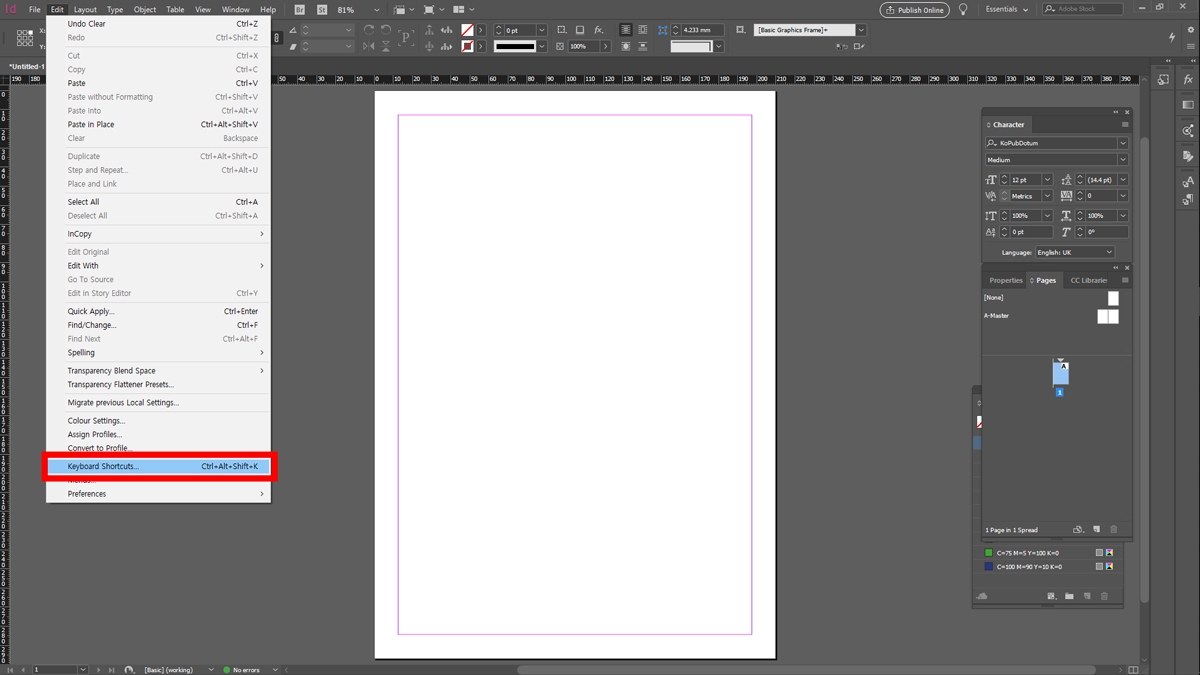Select the Character panel tab
The image size is (1200, 675).
click(1007, 125)
